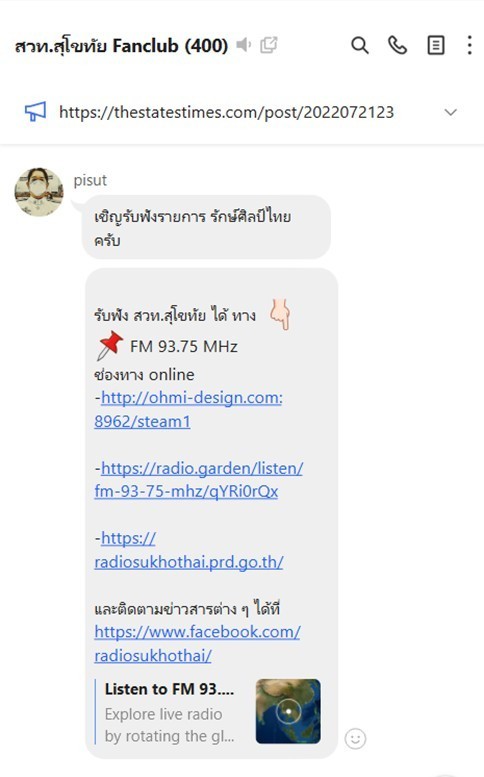Screen dimensions: 484x777
Task: Pop out chat into separate window
Action: coord(269,45)
